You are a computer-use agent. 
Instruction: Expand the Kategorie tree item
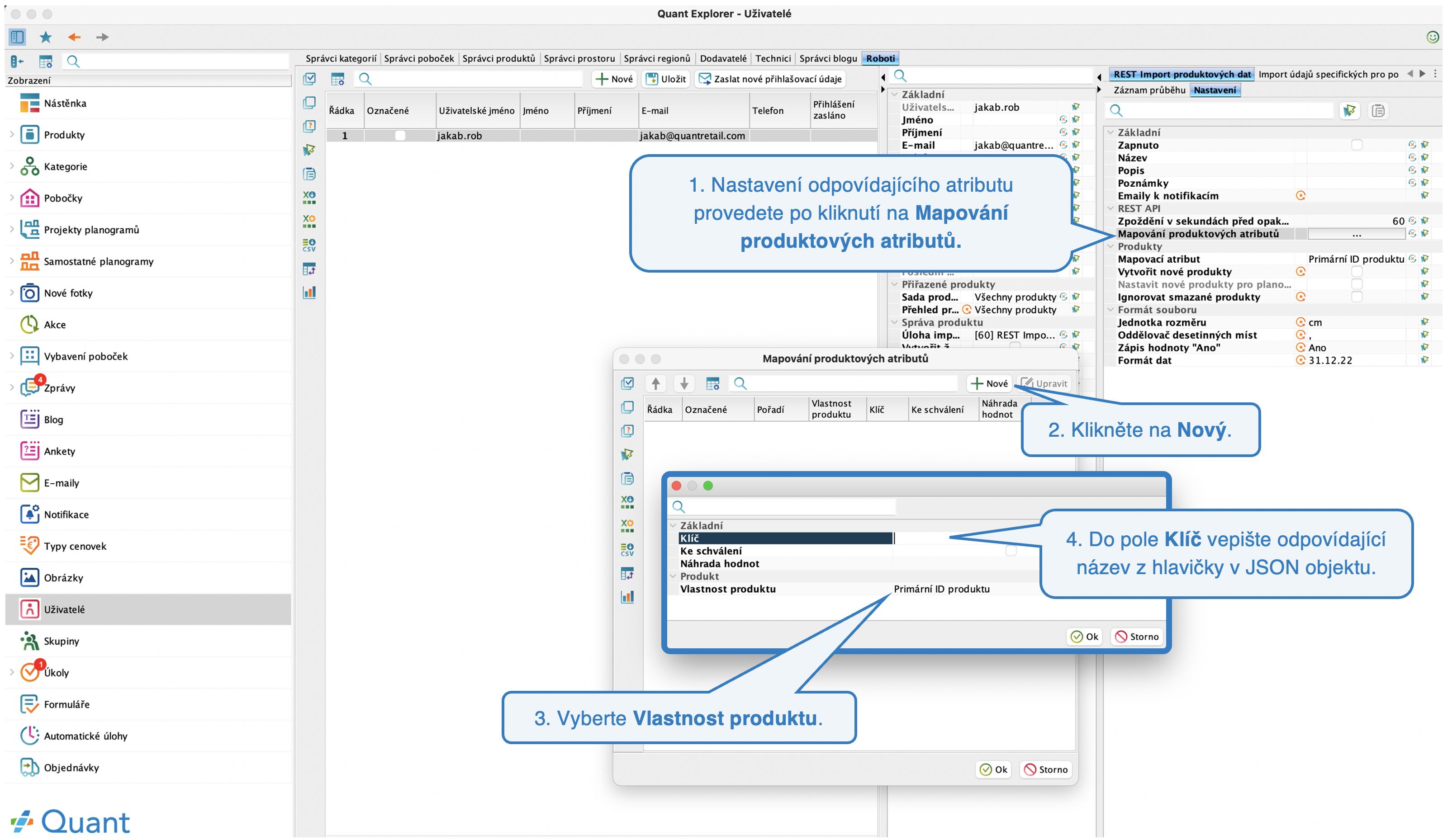click(12, 166)
